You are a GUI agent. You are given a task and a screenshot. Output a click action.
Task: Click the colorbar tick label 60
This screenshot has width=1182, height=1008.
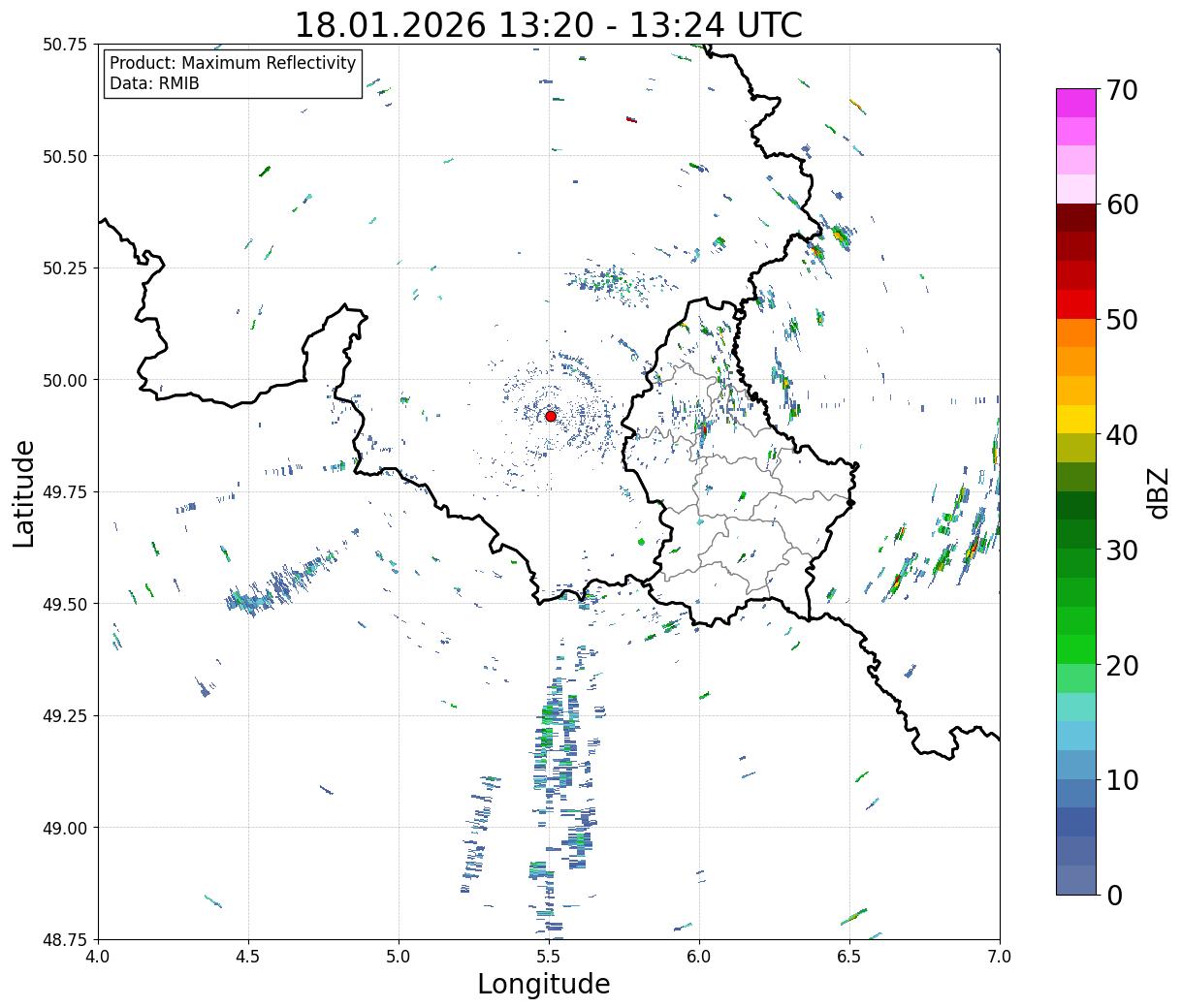1122,205
